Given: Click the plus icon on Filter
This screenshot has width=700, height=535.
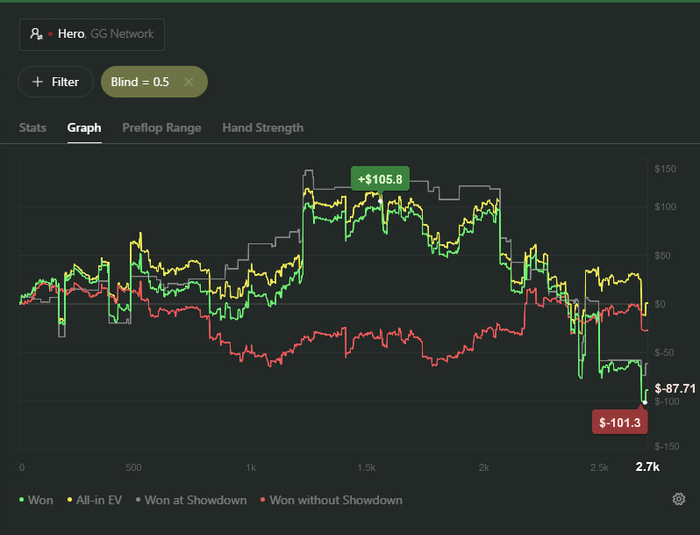Looking at the screenshot, I should [37, 82].
